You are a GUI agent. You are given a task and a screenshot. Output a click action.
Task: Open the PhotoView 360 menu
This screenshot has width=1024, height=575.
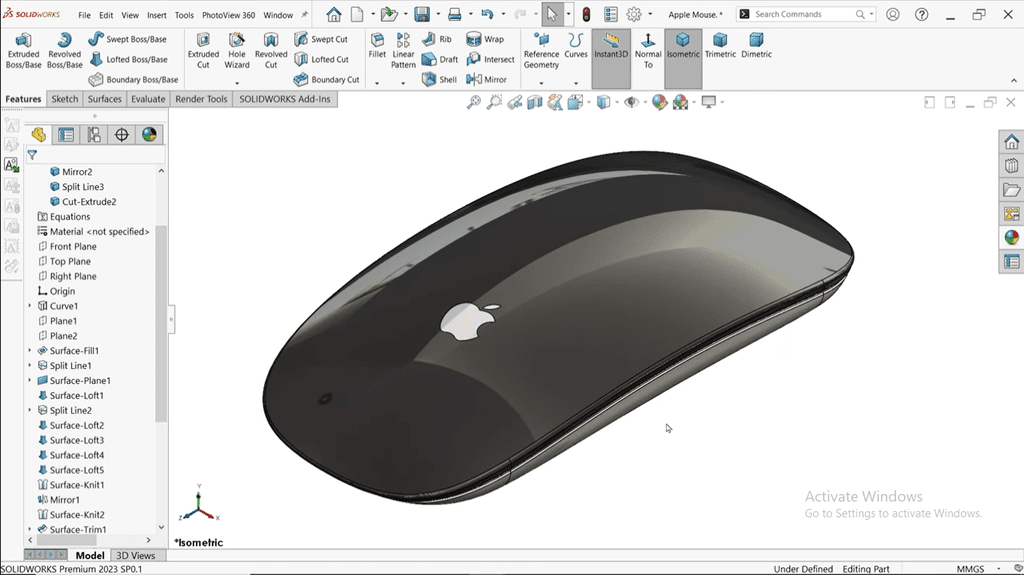[229, 15]
